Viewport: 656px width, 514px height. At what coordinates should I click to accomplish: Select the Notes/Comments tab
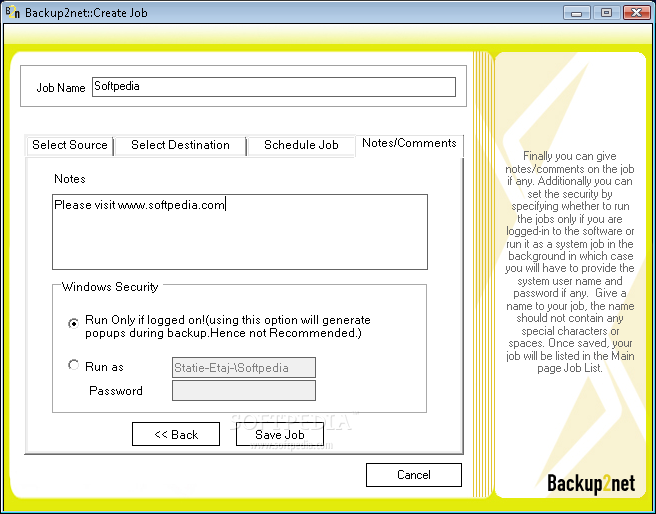pos(409,143)
